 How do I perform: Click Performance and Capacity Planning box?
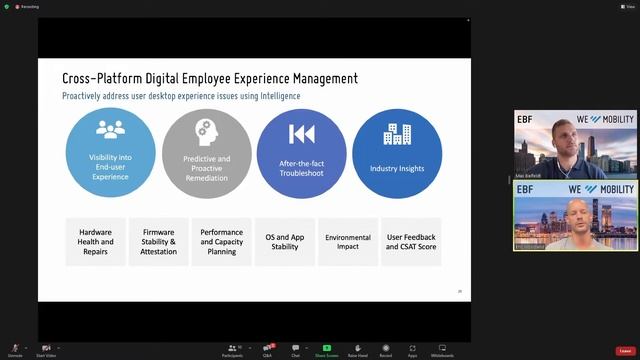[222, 242]
